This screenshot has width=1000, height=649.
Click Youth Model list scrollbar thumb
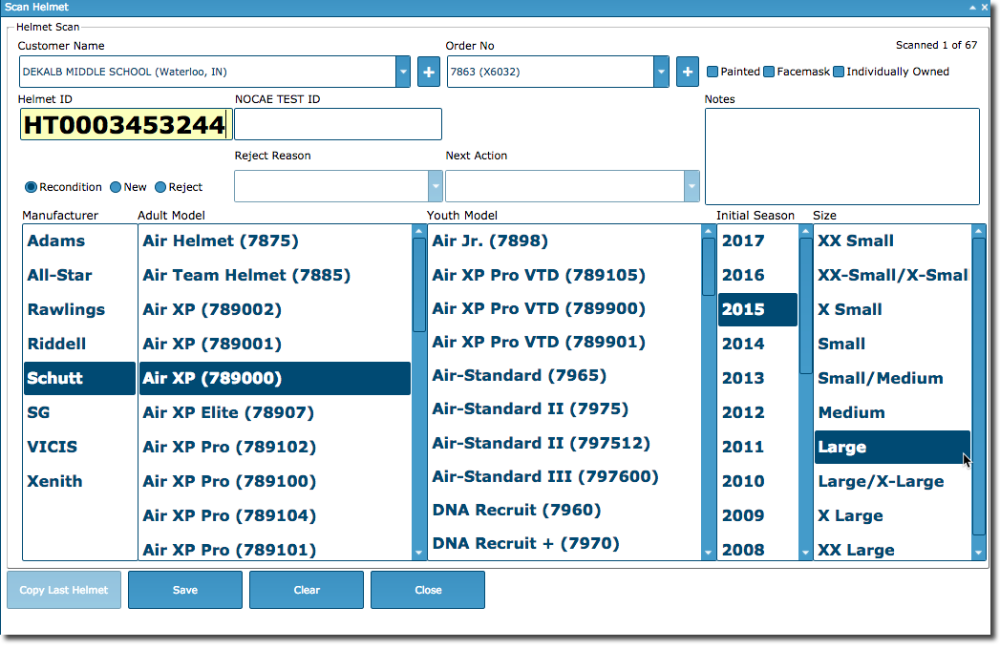[708, 266]
